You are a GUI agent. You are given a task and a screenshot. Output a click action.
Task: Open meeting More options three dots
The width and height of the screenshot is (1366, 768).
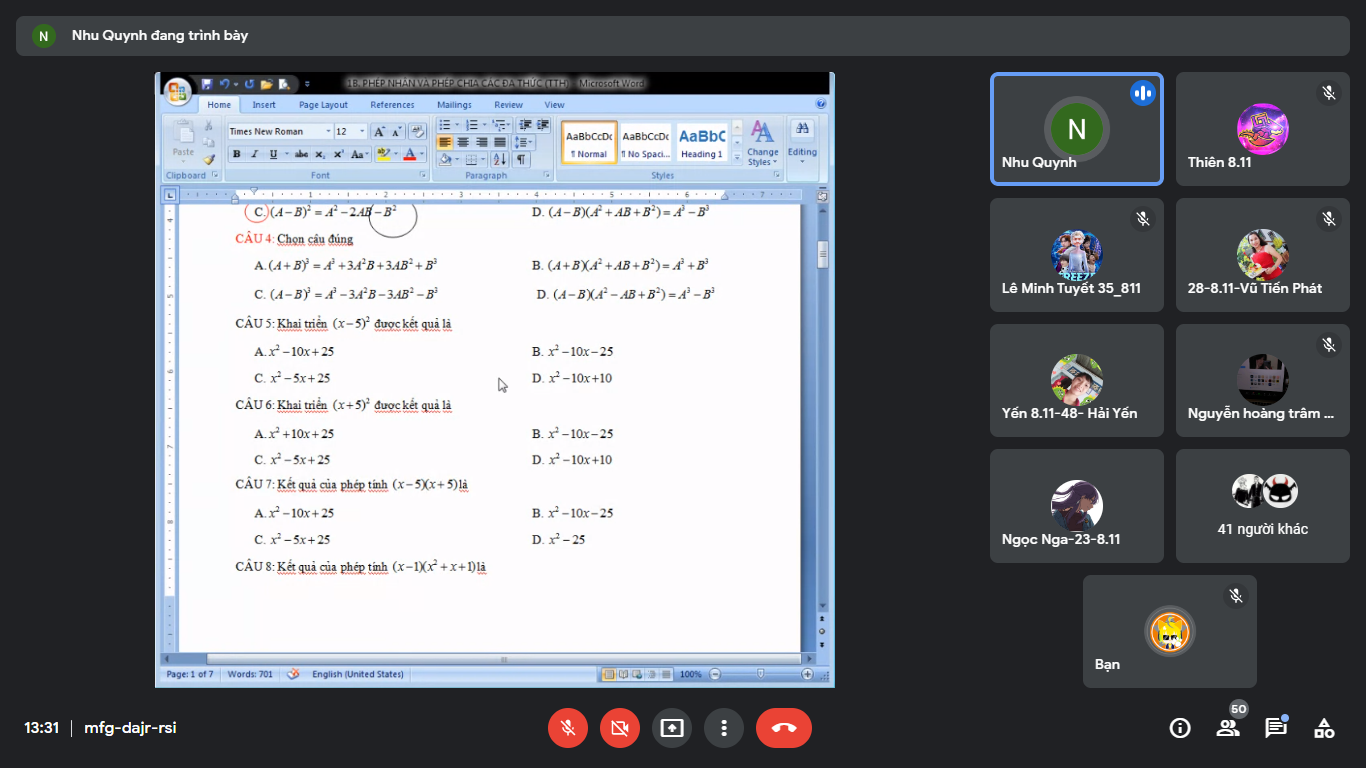click(724, 728)
